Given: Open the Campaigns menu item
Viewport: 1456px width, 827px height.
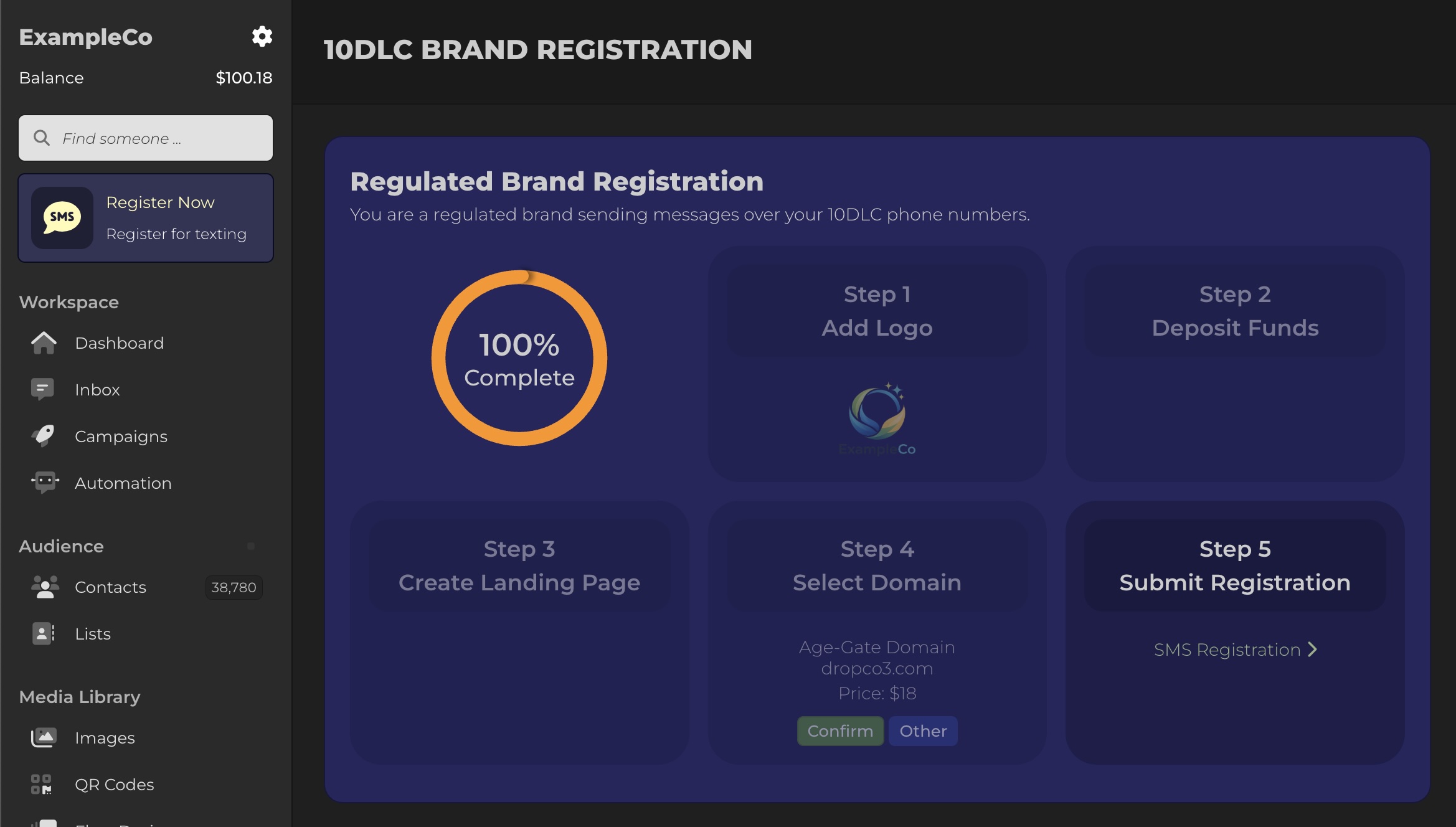Looking at the screenshot, I should [121, 437].
